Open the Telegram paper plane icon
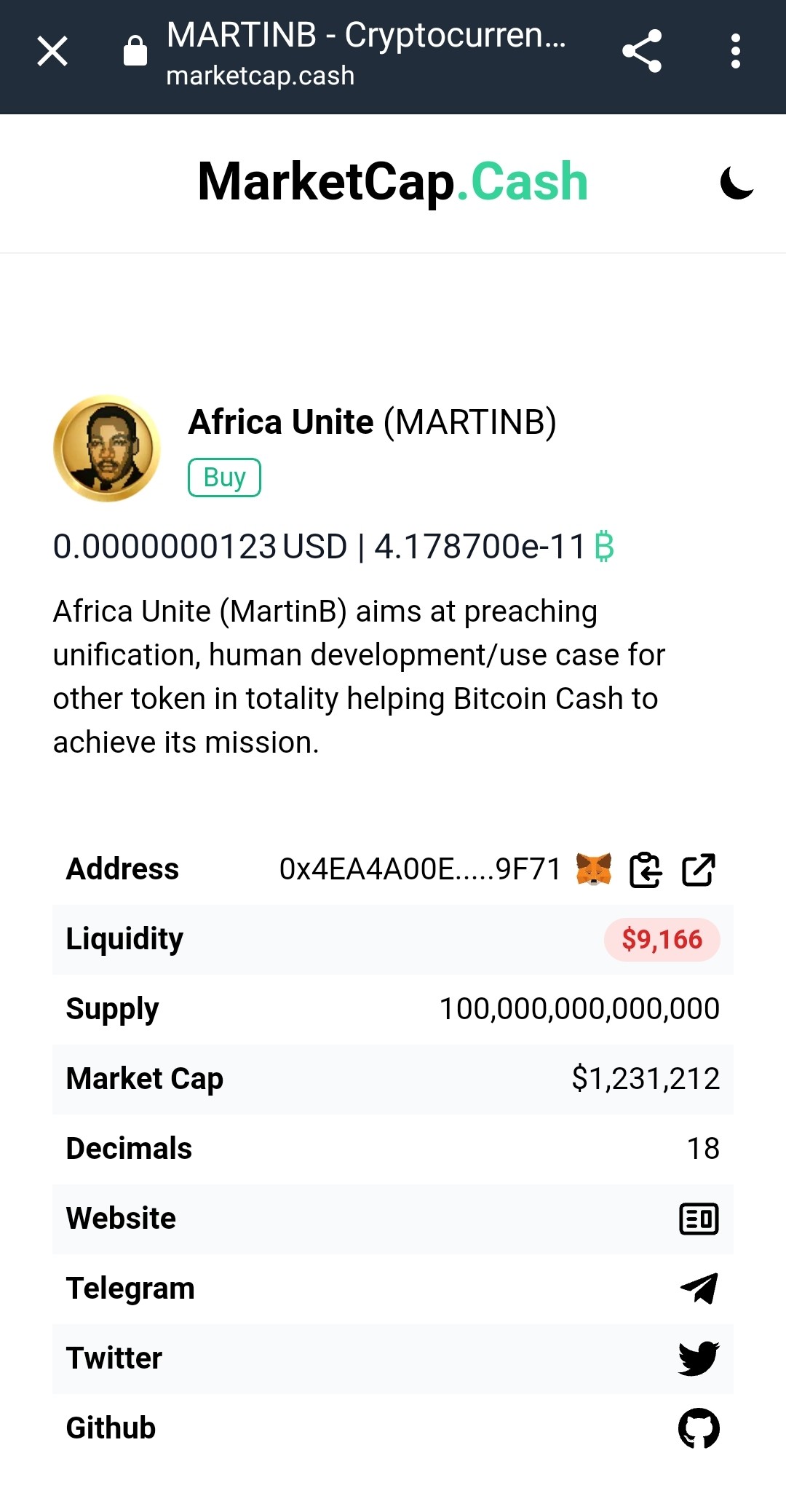Screen dimensions: 786x1512 [x=699, y=1289]
